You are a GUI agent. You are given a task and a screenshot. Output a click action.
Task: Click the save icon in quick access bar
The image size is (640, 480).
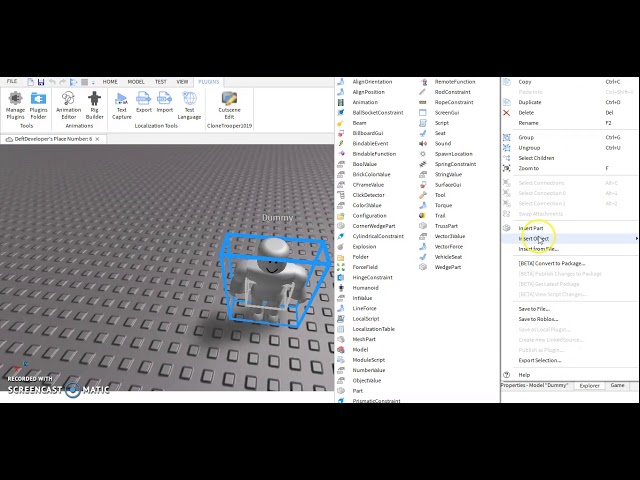pyautogui.click(x=41, y=82)
